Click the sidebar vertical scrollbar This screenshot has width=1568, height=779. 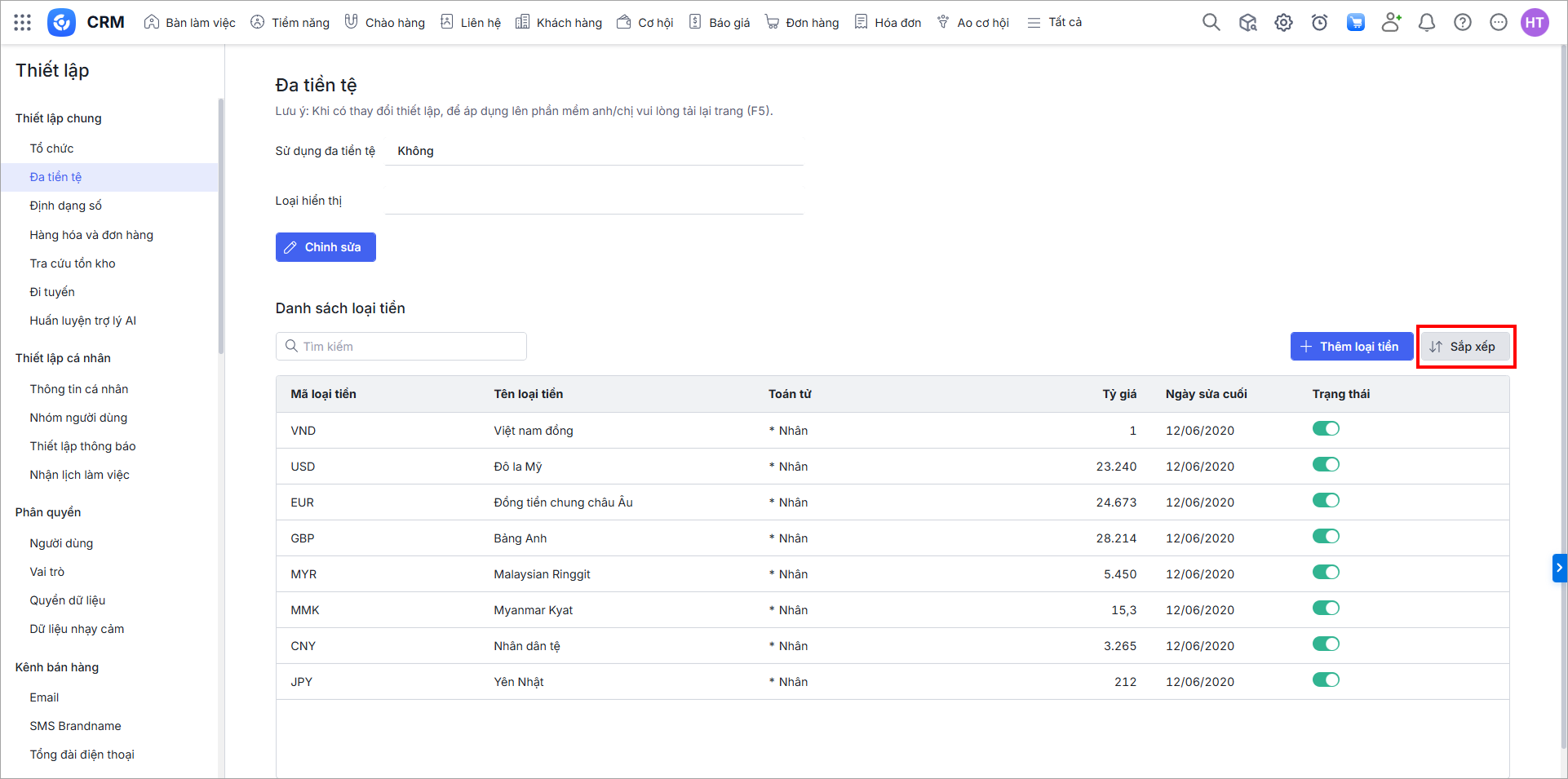click(x=220, y=228)
